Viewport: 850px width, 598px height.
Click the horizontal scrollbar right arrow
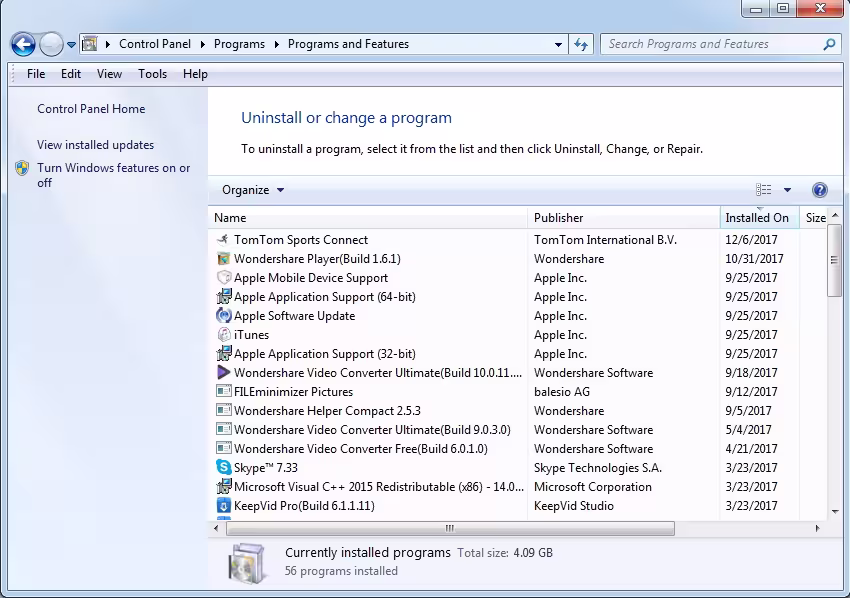pyautogui.click(x=817, y=528)
